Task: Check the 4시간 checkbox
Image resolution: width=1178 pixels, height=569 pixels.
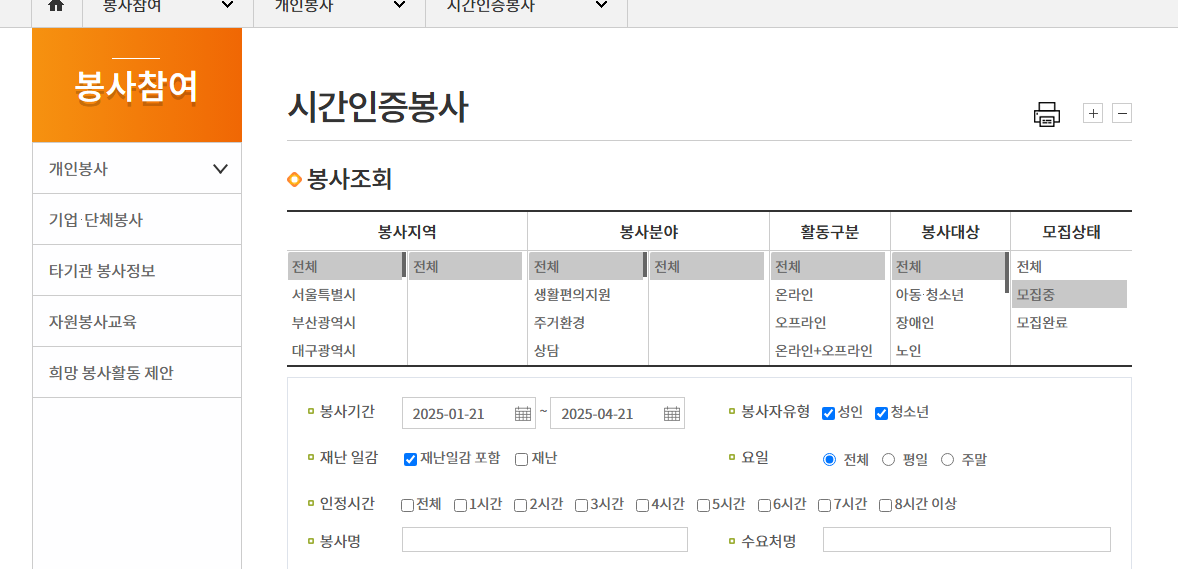Action: click(642, 505)
